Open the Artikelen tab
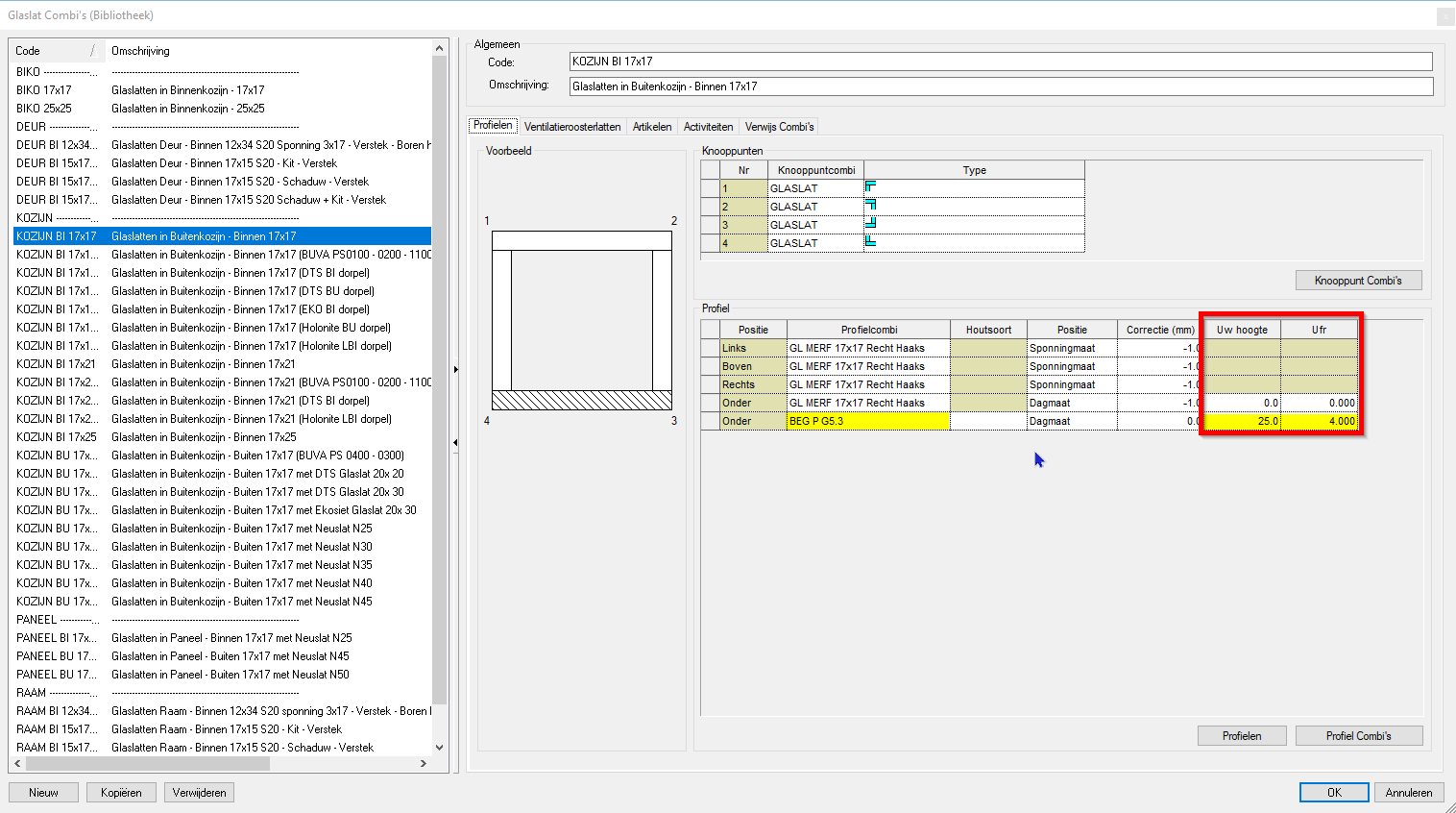Viewport: 1456px width, 813px height. (x=652, y=126)
